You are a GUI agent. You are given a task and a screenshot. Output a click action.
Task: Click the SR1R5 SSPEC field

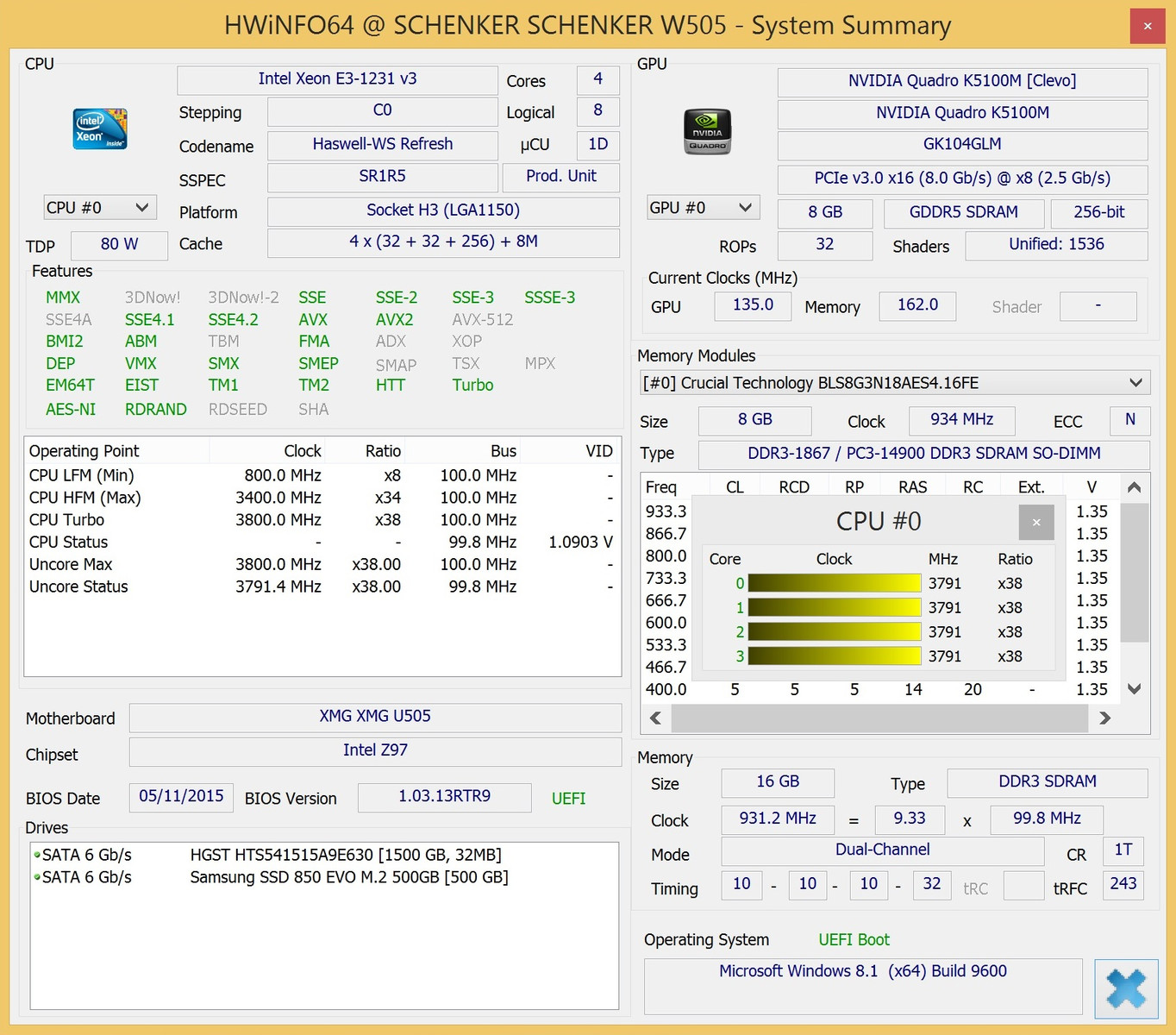pyautogui.click(x=383, y=177)
